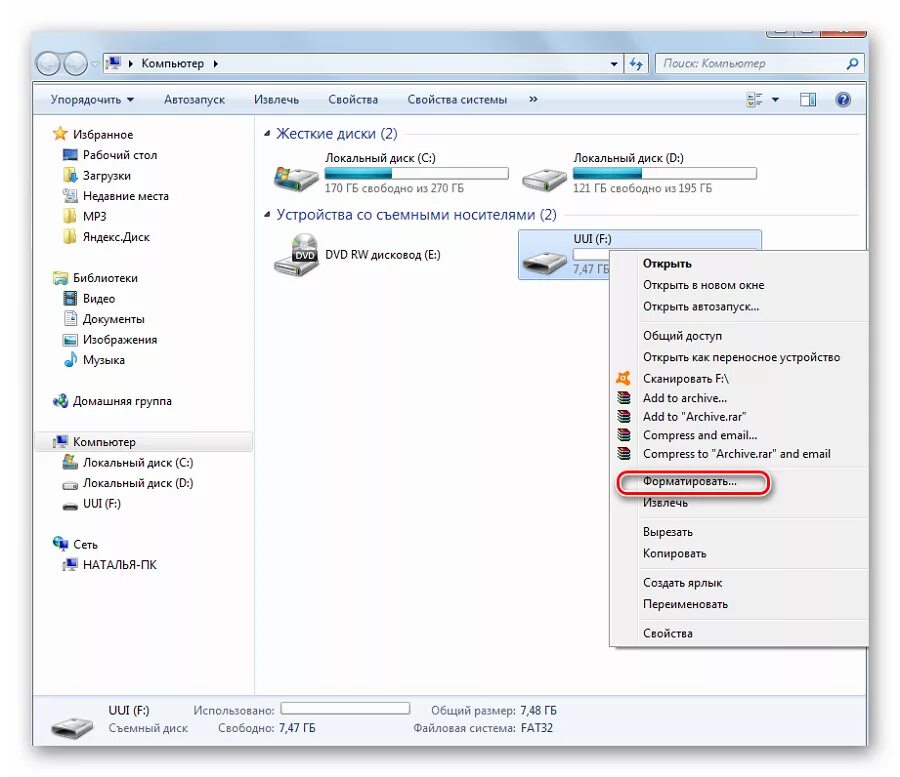Click Автозапуск toolbar button
Screen dimensions: 900x777
195,100
